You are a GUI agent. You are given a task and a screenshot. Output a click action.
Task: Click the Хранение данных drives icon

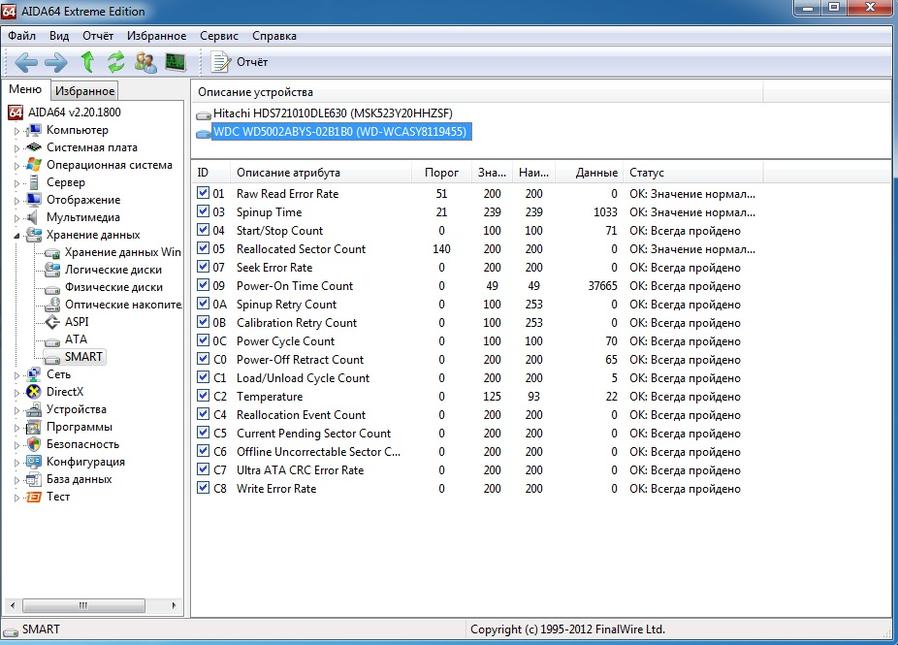34,235
